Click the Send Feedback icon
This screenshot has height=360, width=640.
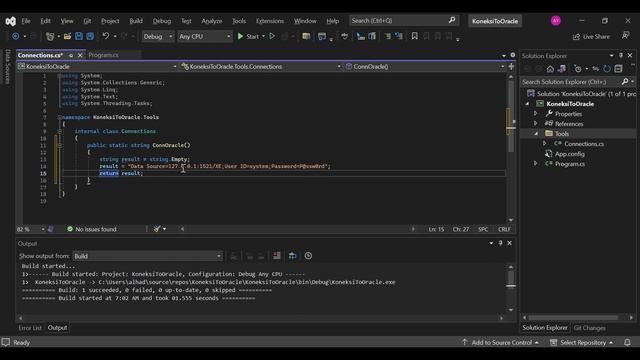[x=626, y=36]
